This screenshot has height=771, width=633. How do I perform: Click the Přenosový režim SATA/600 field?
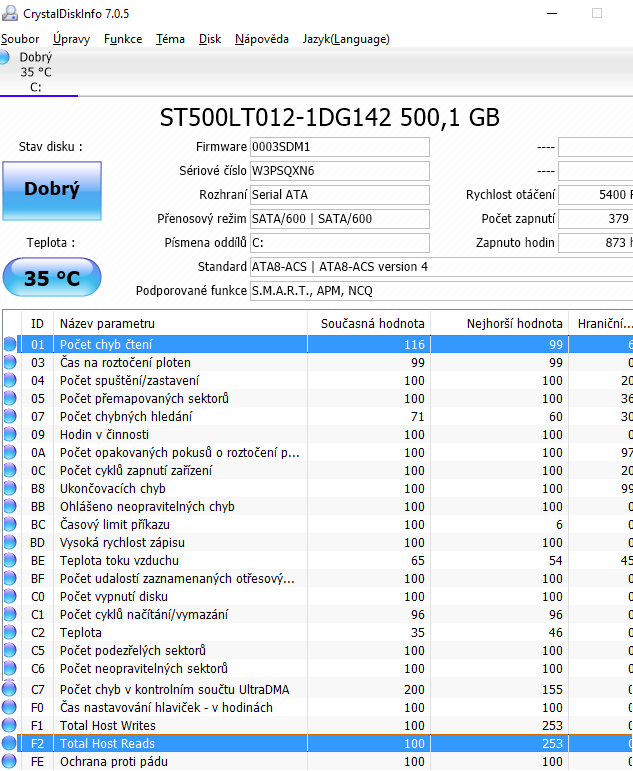[340, 219]
